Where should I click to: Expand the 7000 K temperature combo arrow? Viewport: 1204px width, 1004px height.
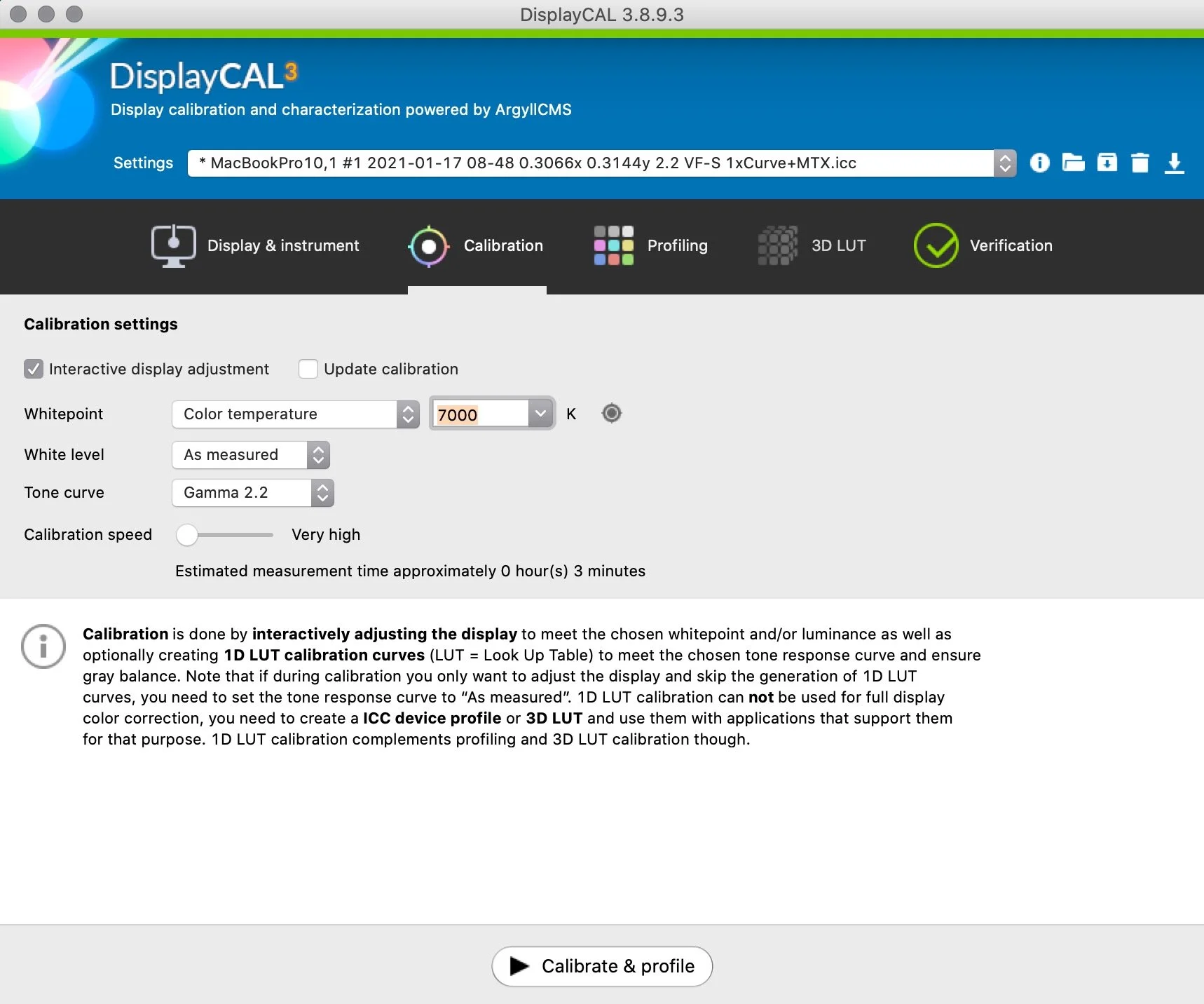(540, 414)
